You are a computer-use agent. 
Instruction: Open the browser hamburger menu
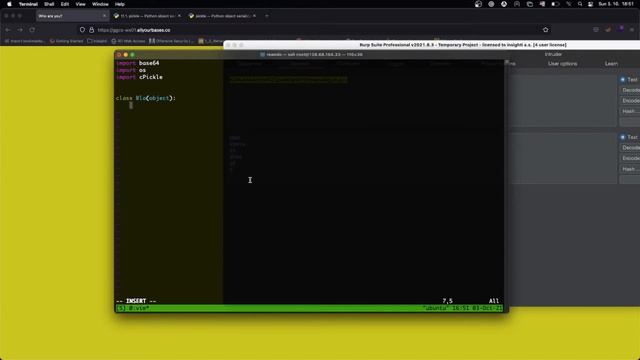pos(632,30)
